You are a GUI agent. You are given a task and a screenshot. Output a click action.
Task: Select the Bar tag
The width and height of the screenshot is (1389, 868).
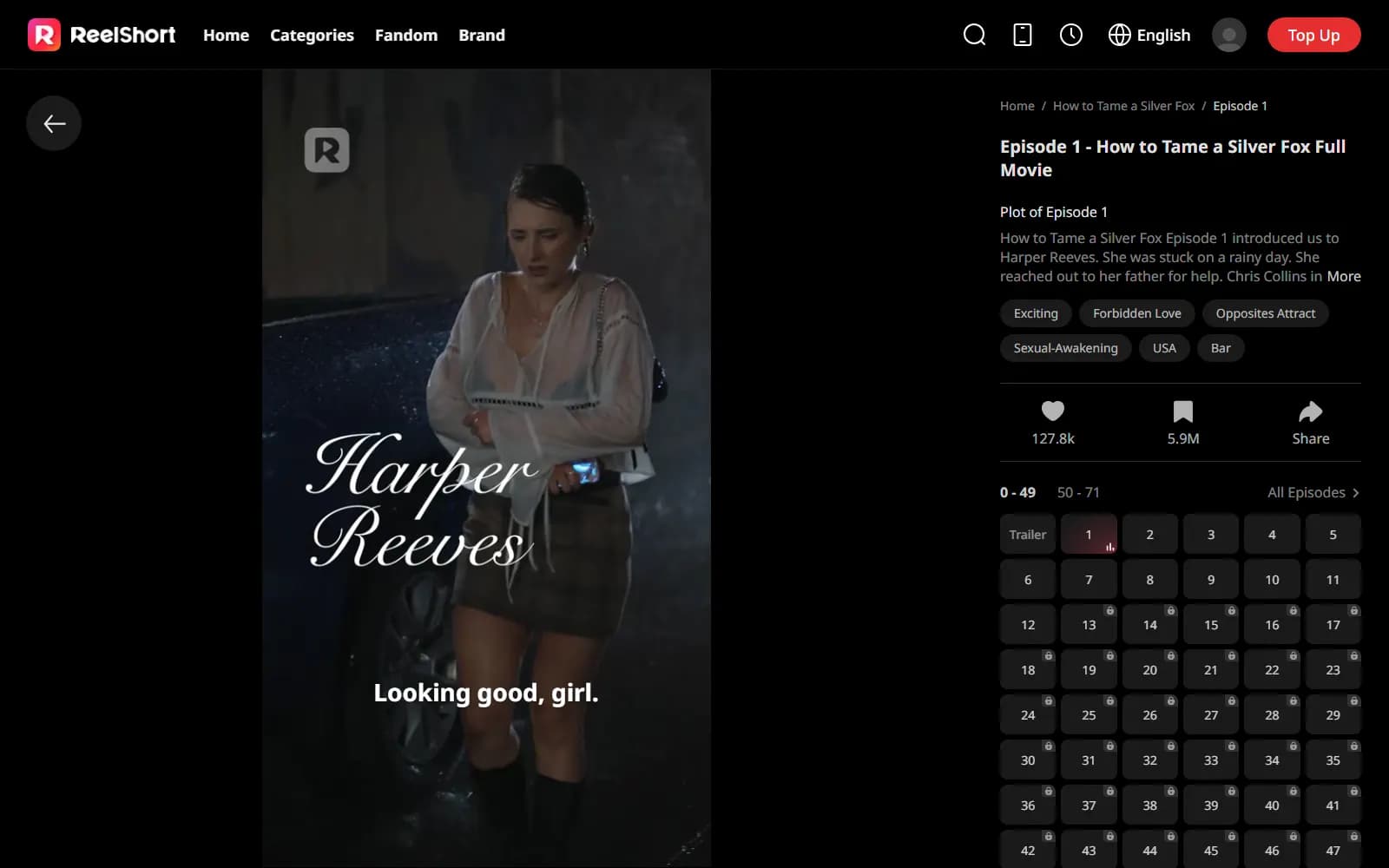(x=1221, y=348)
